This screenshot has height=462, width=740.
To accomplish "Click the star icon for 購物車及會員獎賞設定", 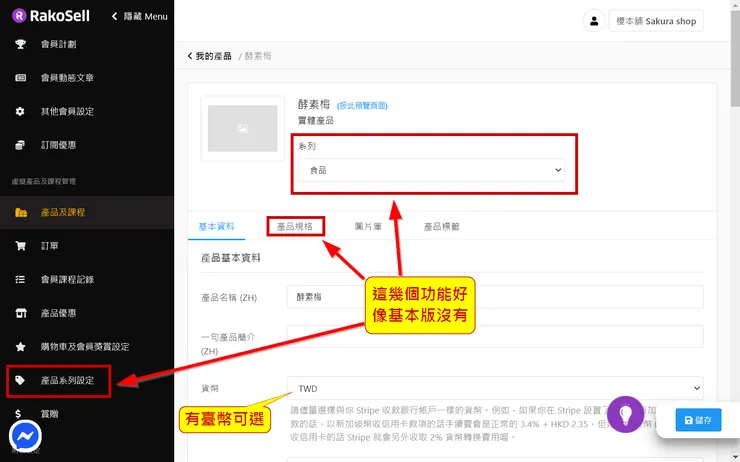I will [x=20, y=346].
